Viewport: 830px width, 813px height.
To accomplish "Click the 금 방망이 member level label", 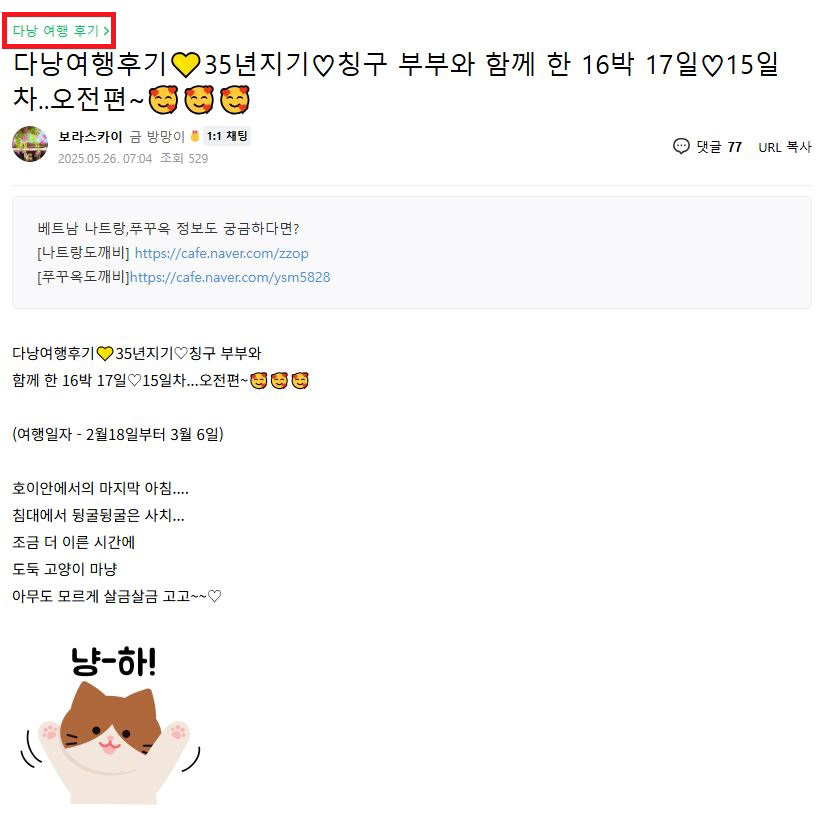I will pos(157,137).
